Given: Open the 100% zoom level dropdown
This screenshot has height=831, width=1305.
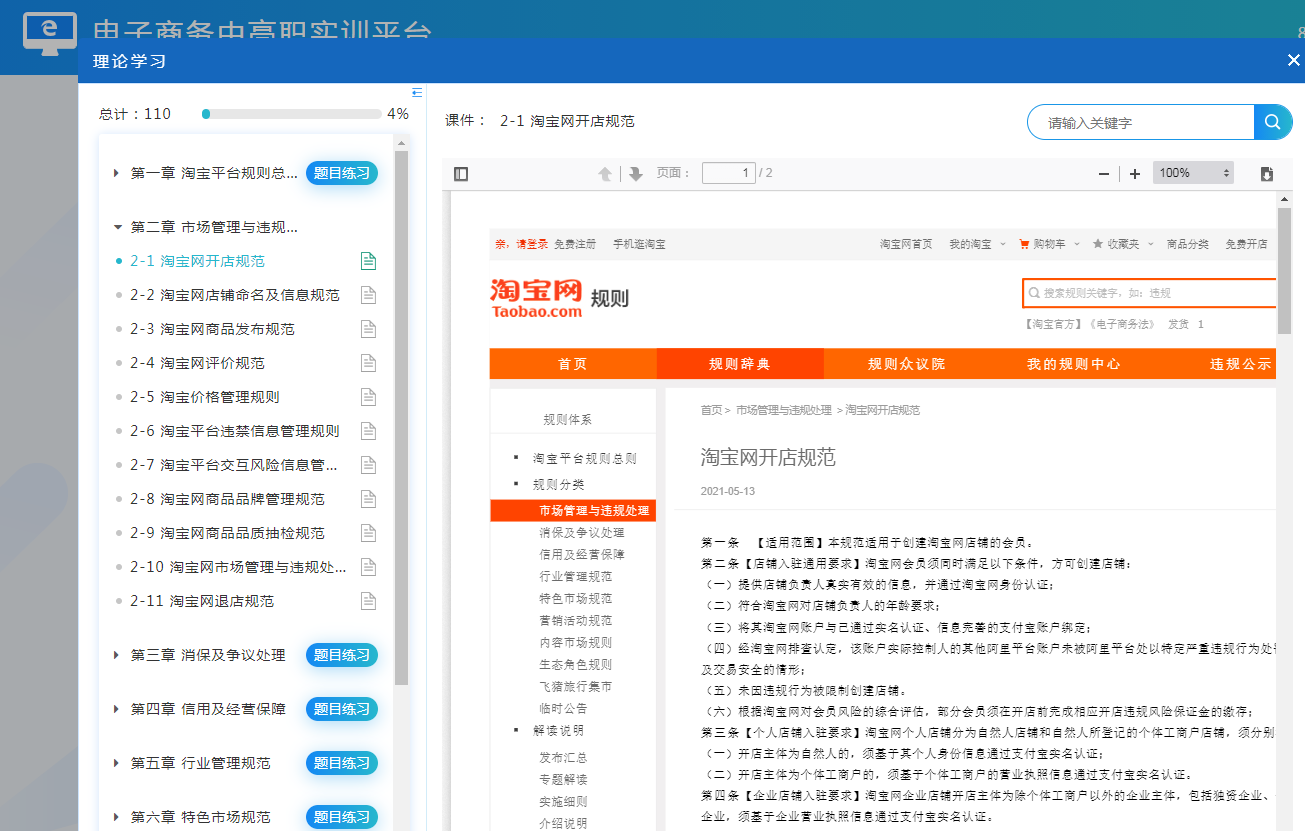Looking at the screenshot, I should click(1193, 174).
